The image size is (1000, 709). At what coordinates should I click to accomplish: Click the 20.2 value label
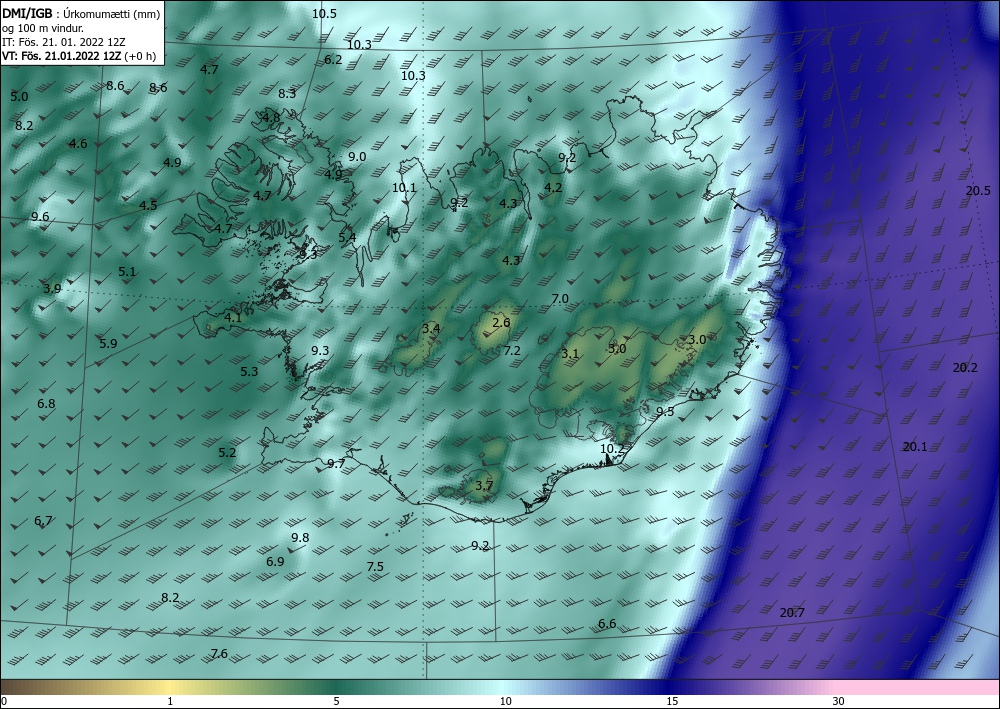(x=965, y=368)
